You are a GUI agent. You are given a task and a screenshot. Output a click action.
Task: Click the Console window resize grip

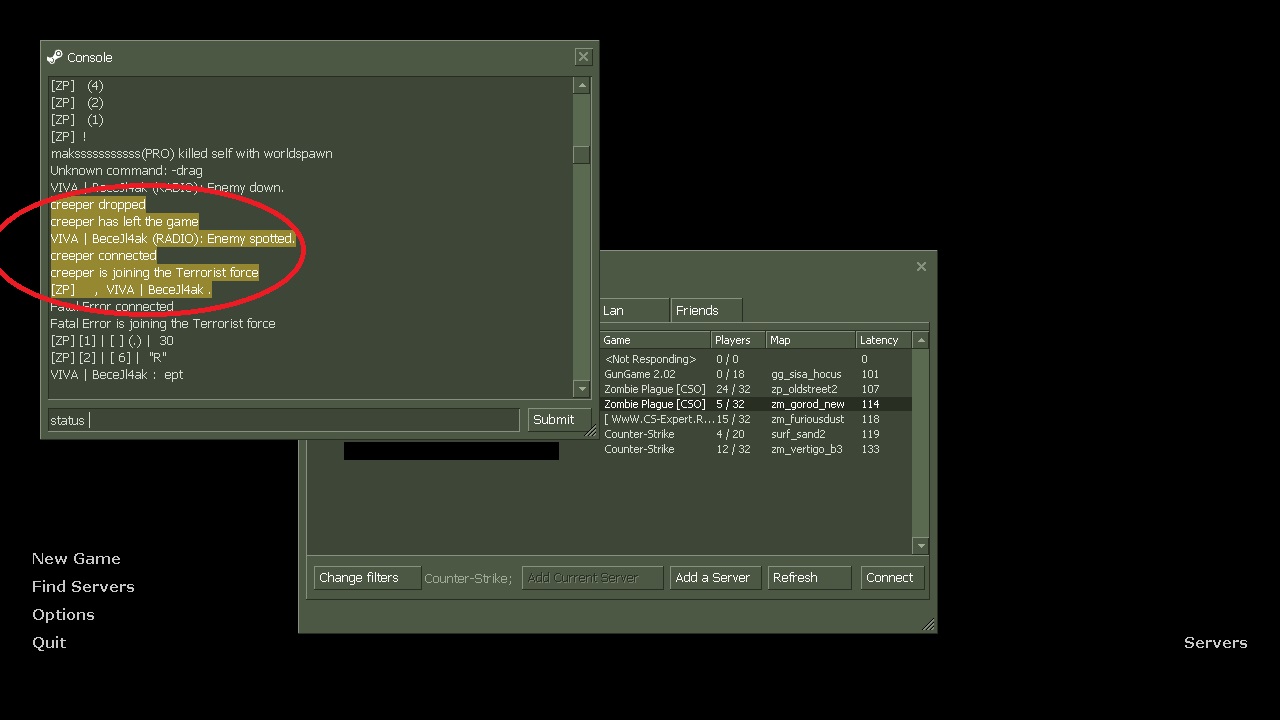click(x=591, y=432)
